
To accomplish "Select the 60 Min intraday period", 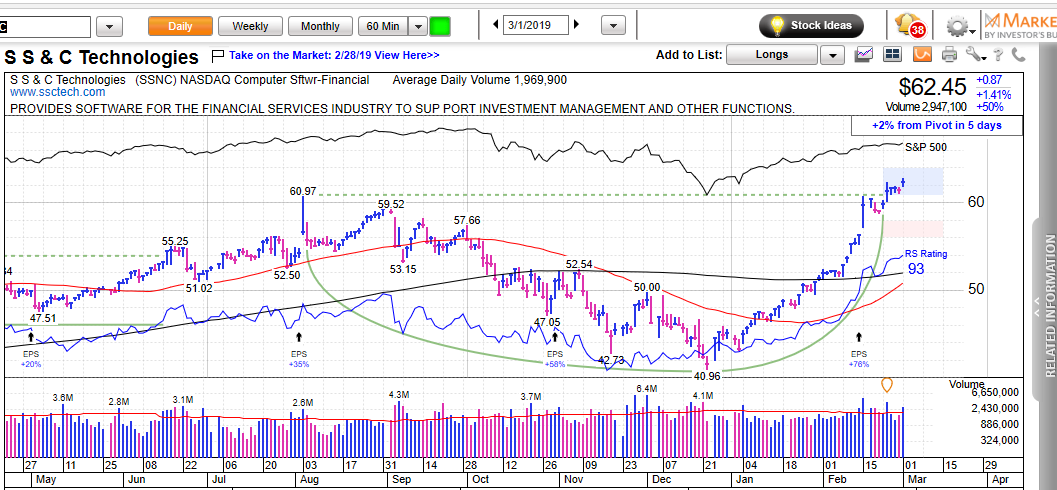I will [x=384, y=26].
